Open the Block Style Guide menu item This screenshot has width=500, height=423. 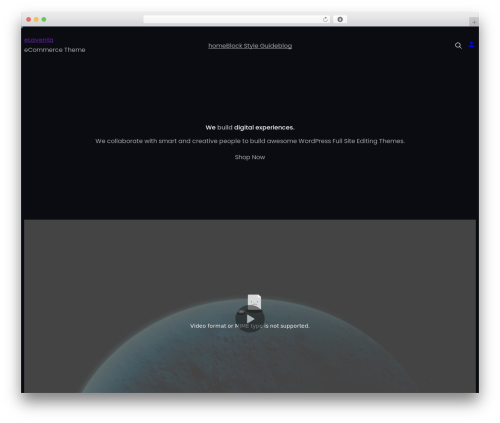pos(252,46)
